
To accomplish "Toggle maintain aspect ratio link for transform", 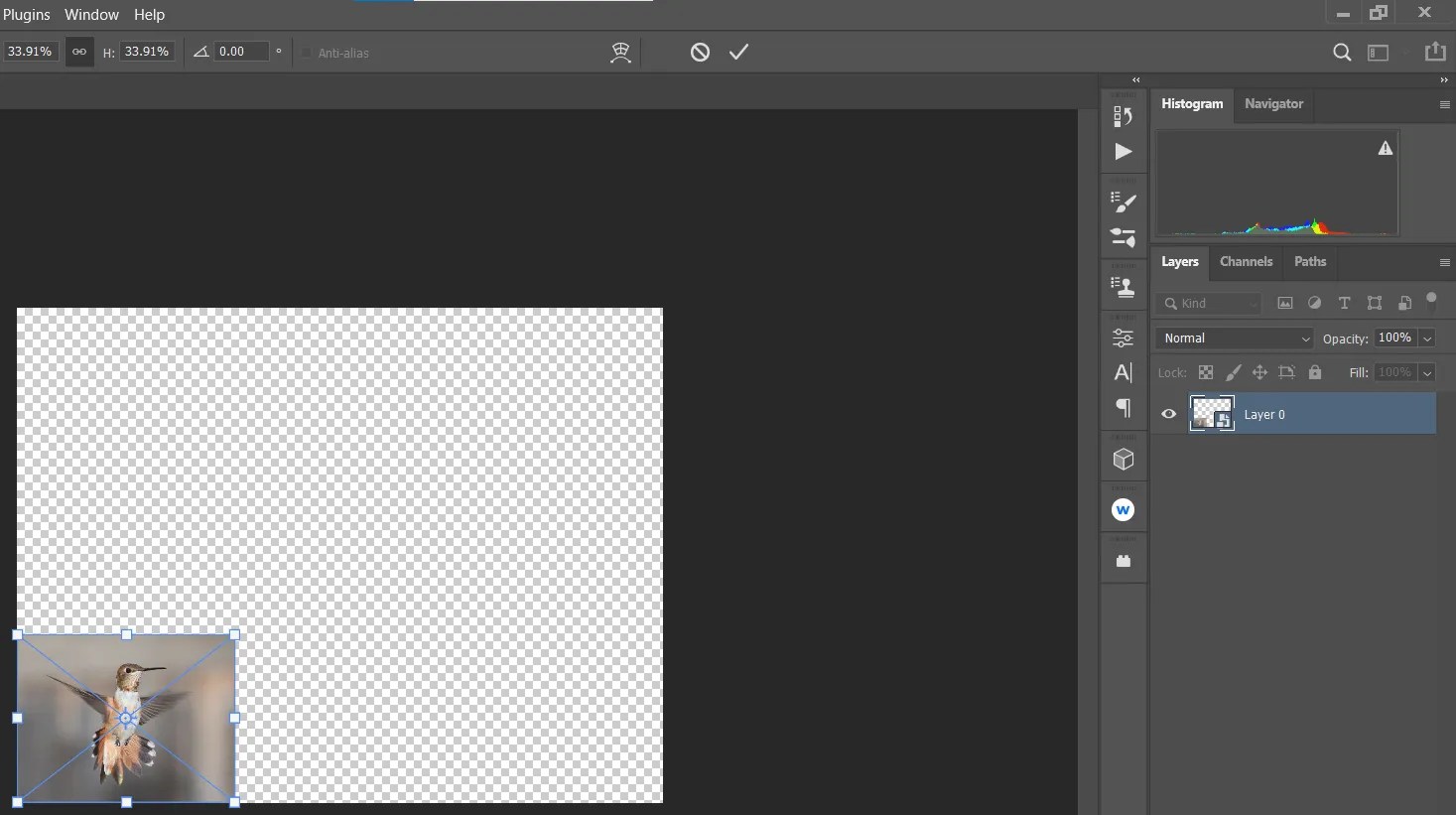I will [78, 51].
